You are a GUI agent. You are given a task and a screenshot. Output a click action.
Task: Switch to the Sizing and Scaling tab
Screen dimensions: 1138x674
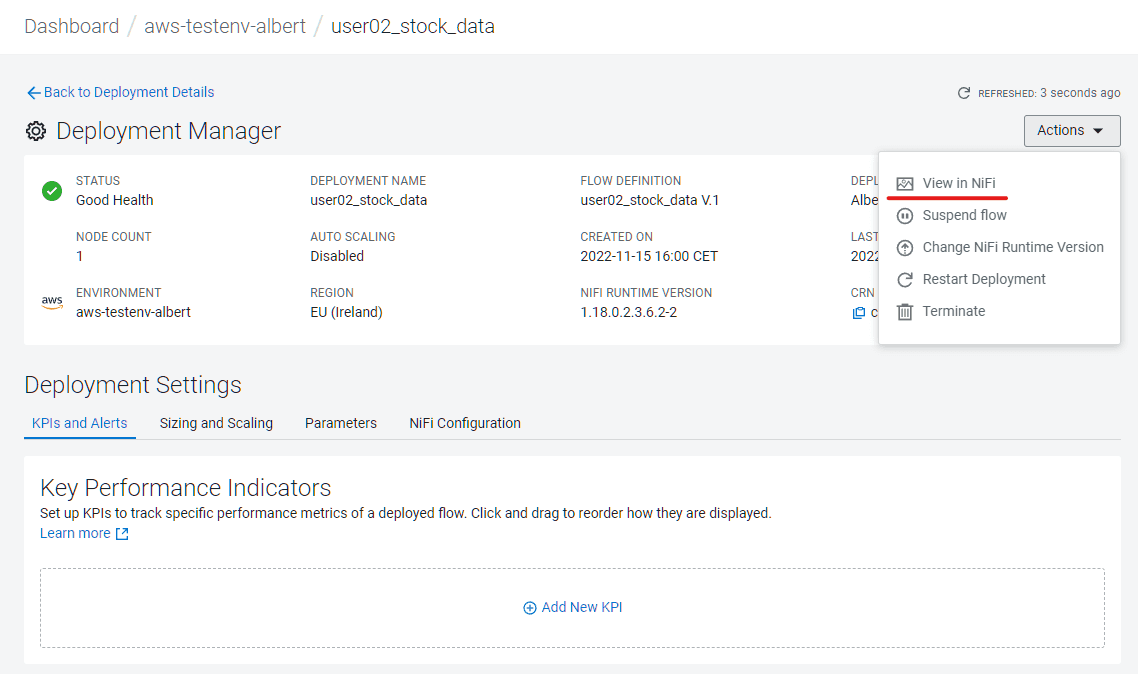click(x=216, y=423)
